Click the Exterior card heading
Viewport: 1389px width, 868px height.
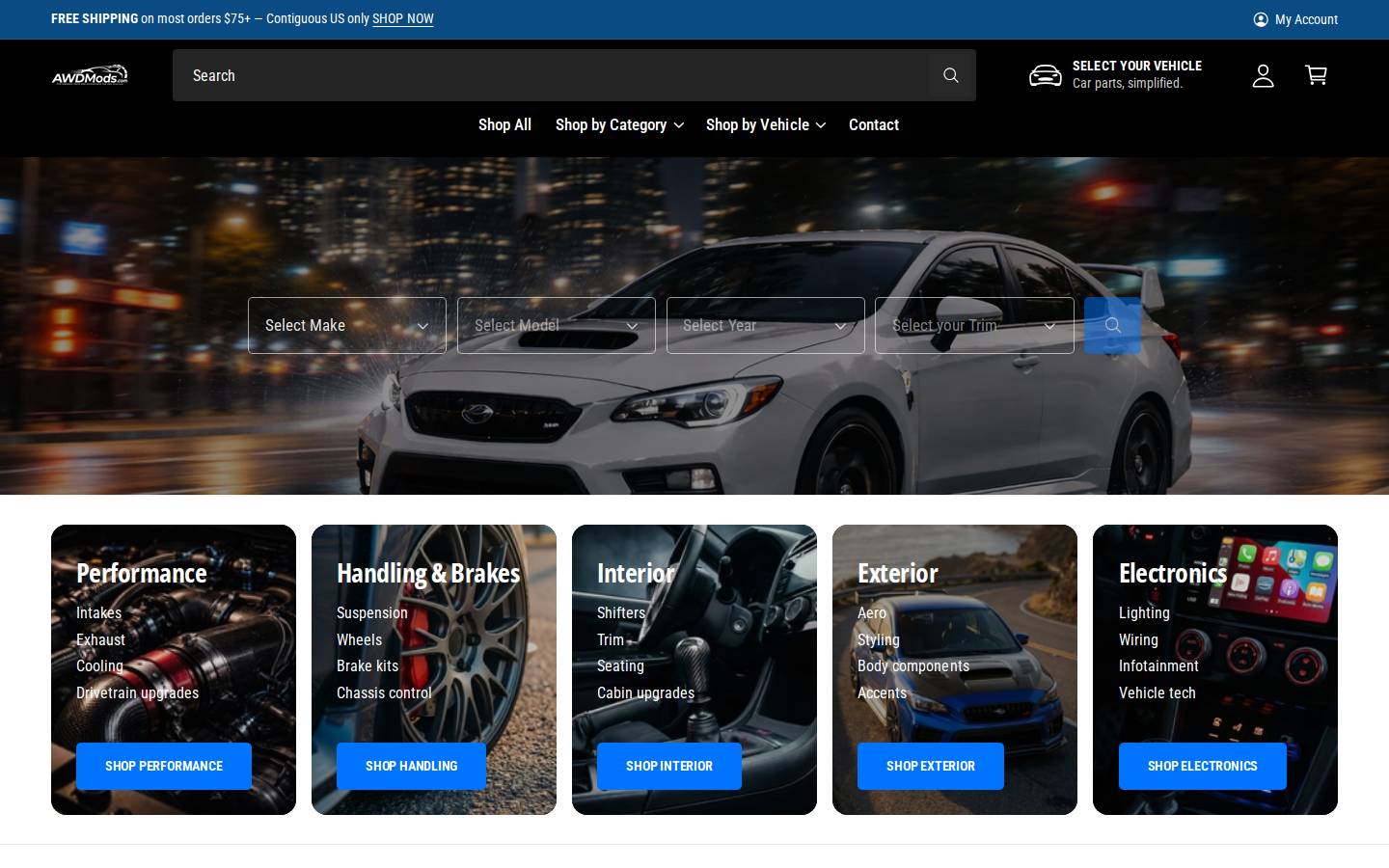click(897, 574)
